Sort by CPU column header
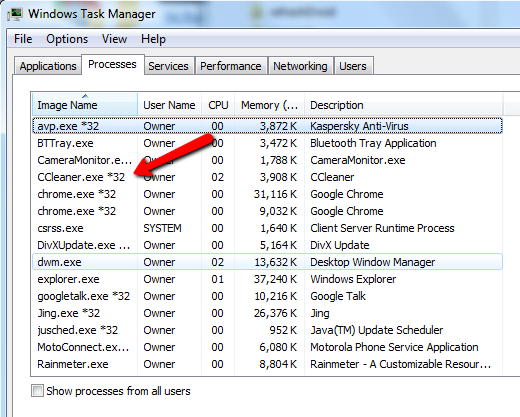Screen dimensions: 520x417 click(x=218, y=105)
